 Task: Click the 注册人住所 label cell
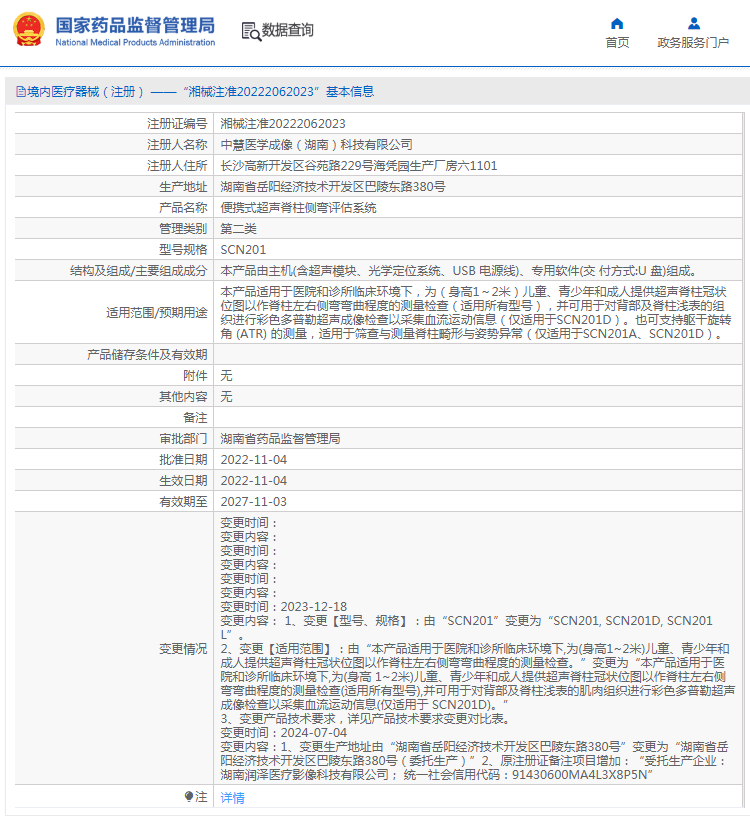[113, 166]
